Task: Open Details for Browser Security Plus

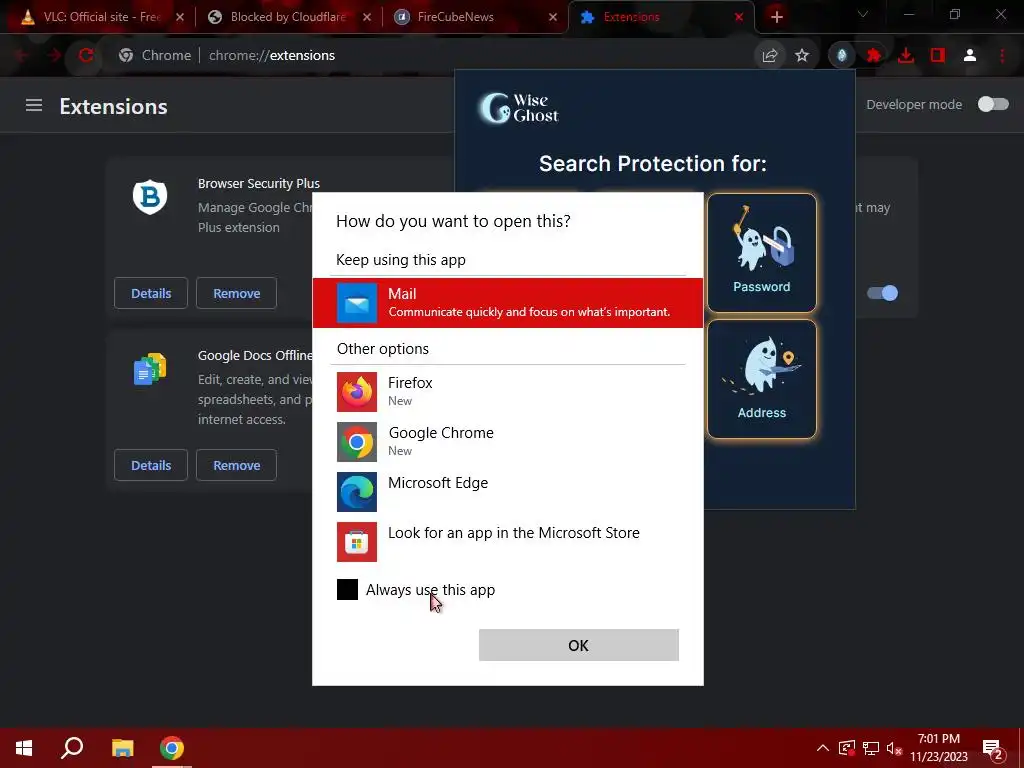Action: click(x=151, y=293)
